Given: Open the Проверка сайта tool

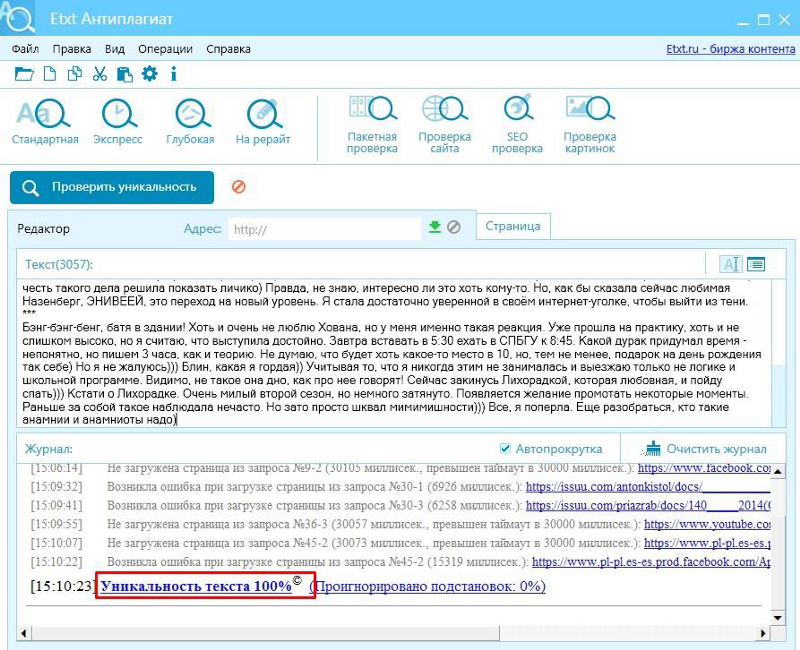Looking at the screenshot, I should [x=444, y=124].
